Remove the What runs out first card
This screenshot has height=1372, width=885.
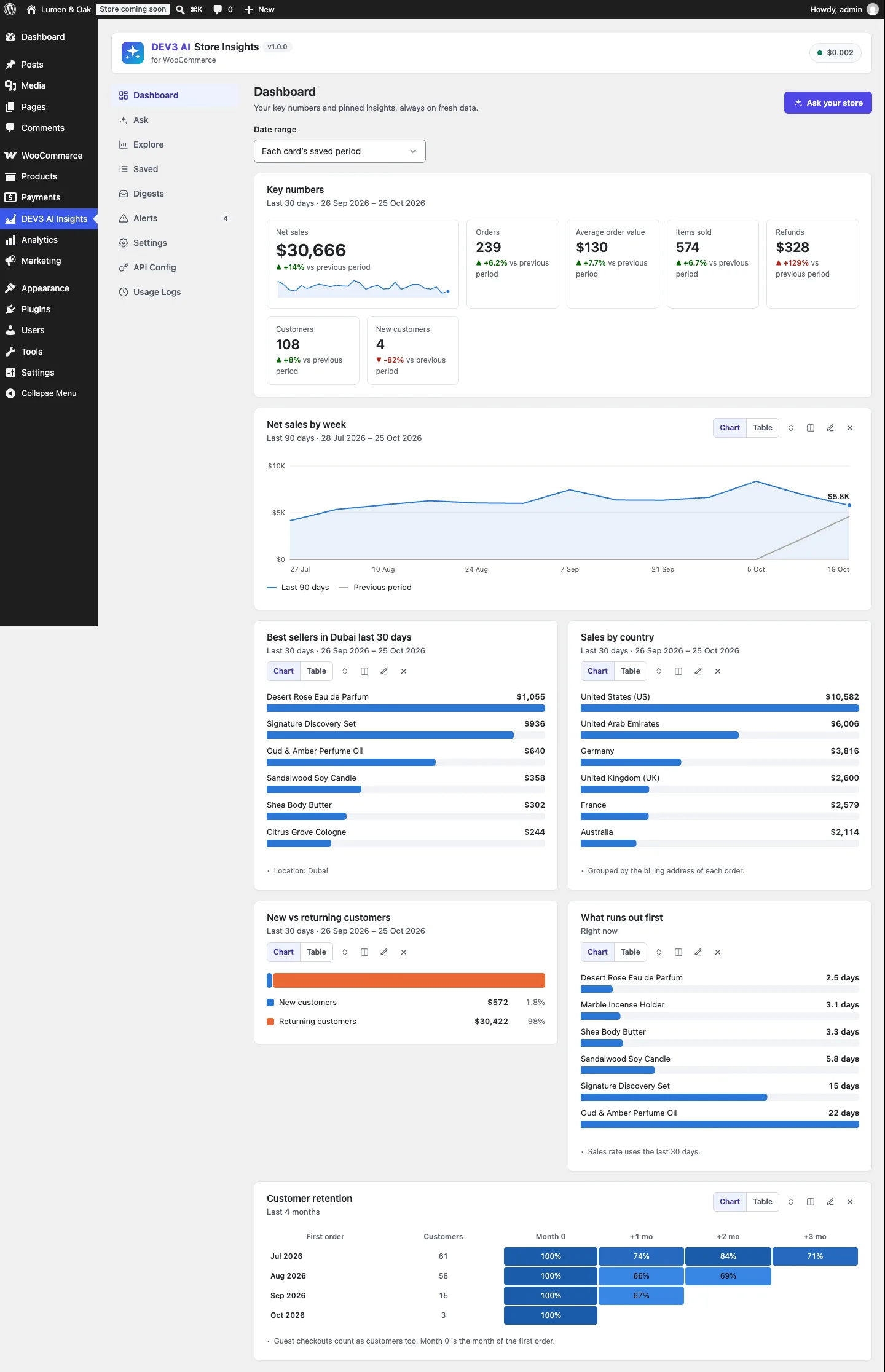tap(718, 952)
